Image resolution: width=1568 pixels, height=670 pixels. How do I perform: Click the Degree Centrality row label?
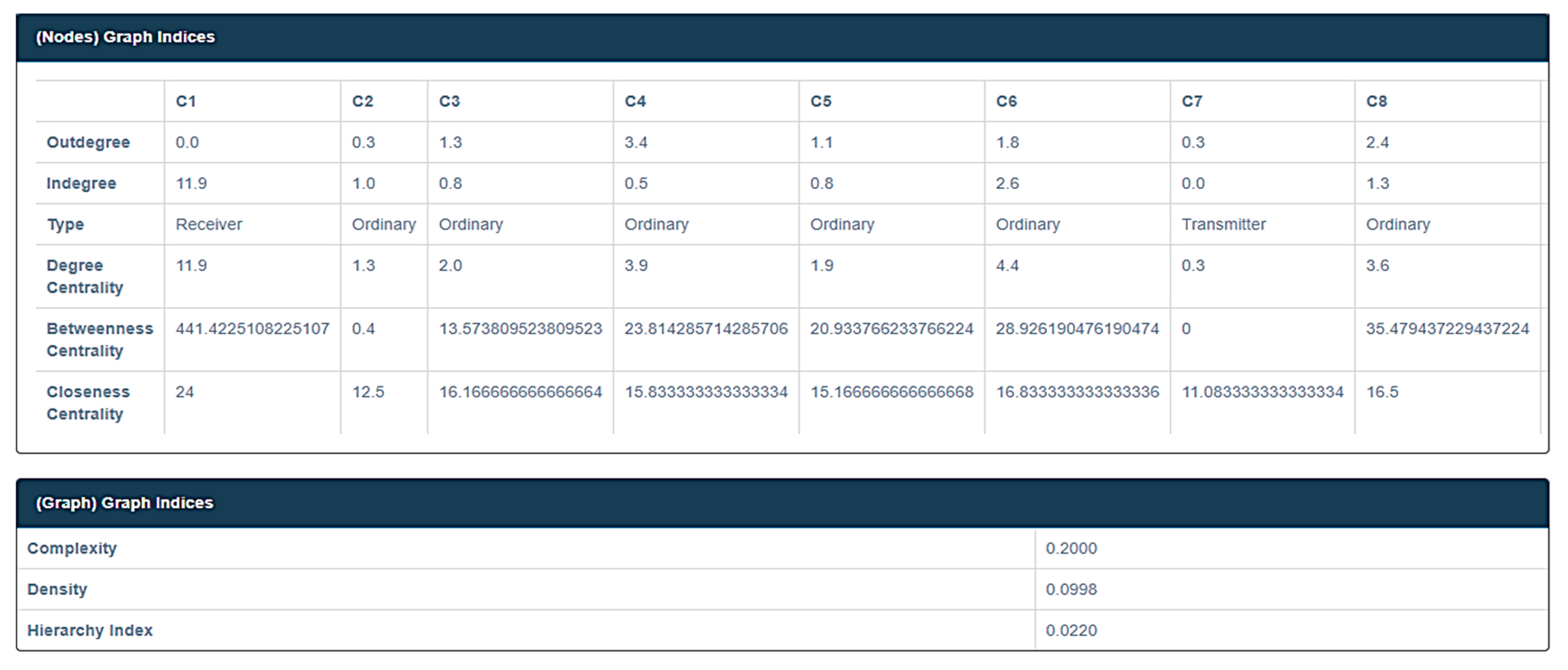(x=84, y=276)
